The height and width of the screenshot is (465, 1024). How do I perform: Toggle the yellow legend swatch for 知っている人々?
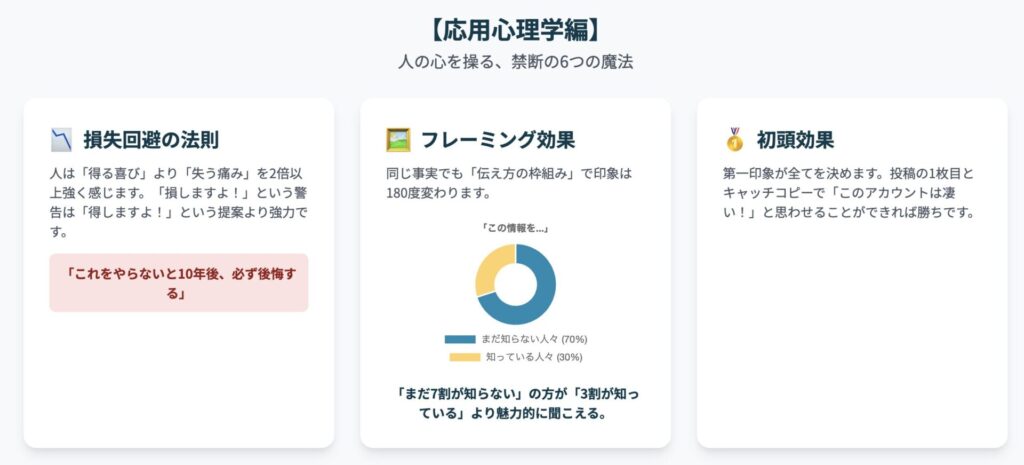pyautogui.click(x=464, y=357)
